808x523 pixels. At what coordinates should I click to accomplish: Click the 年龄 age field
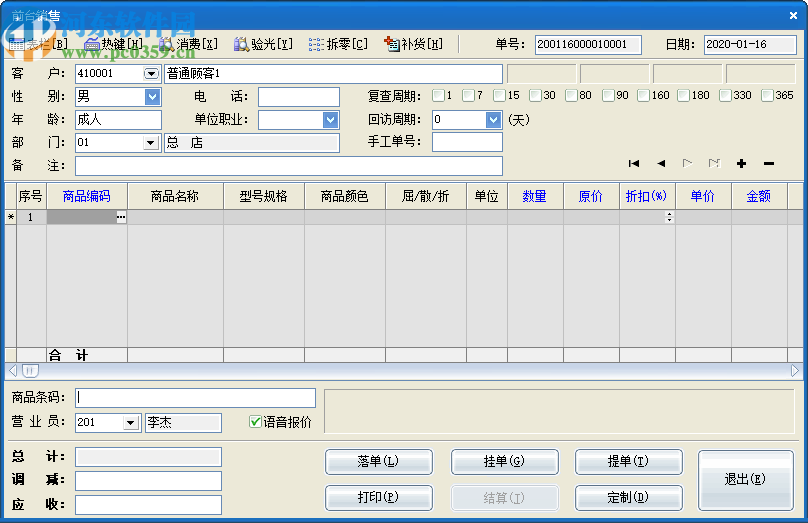click(x=119, y=120)
